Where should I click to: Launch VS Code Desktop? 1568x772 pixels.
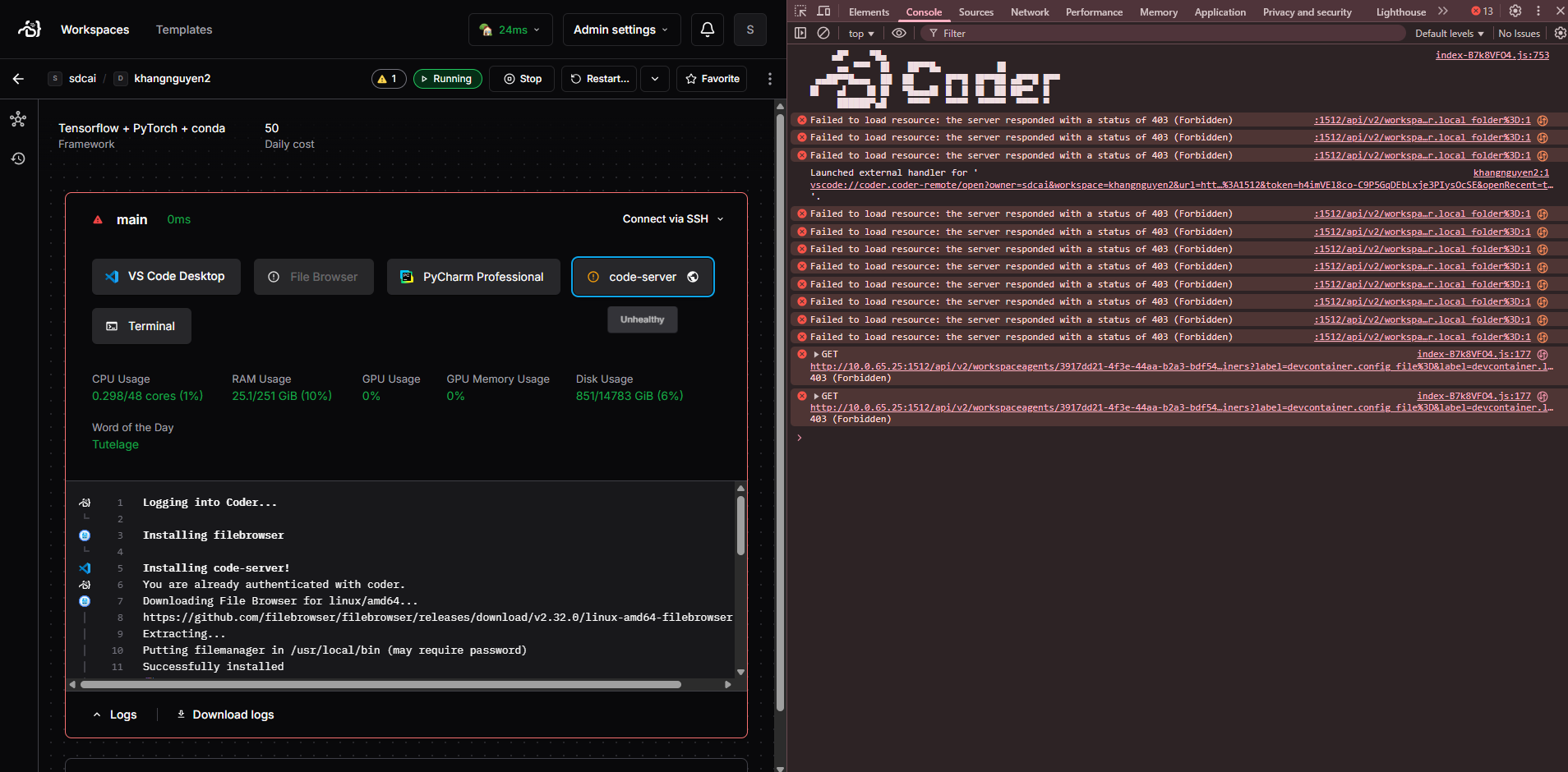click(x=166, y=277)
